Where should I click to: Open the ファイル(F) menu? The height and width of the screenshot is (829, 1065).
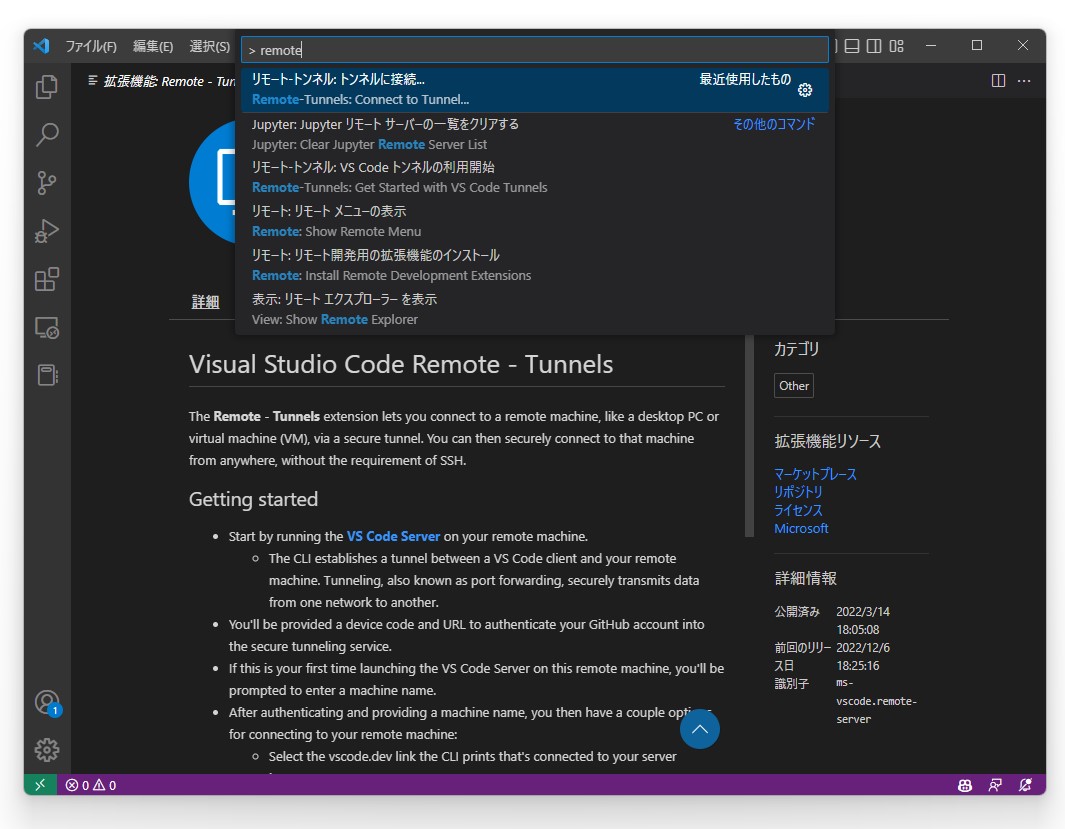click(91, 46)
